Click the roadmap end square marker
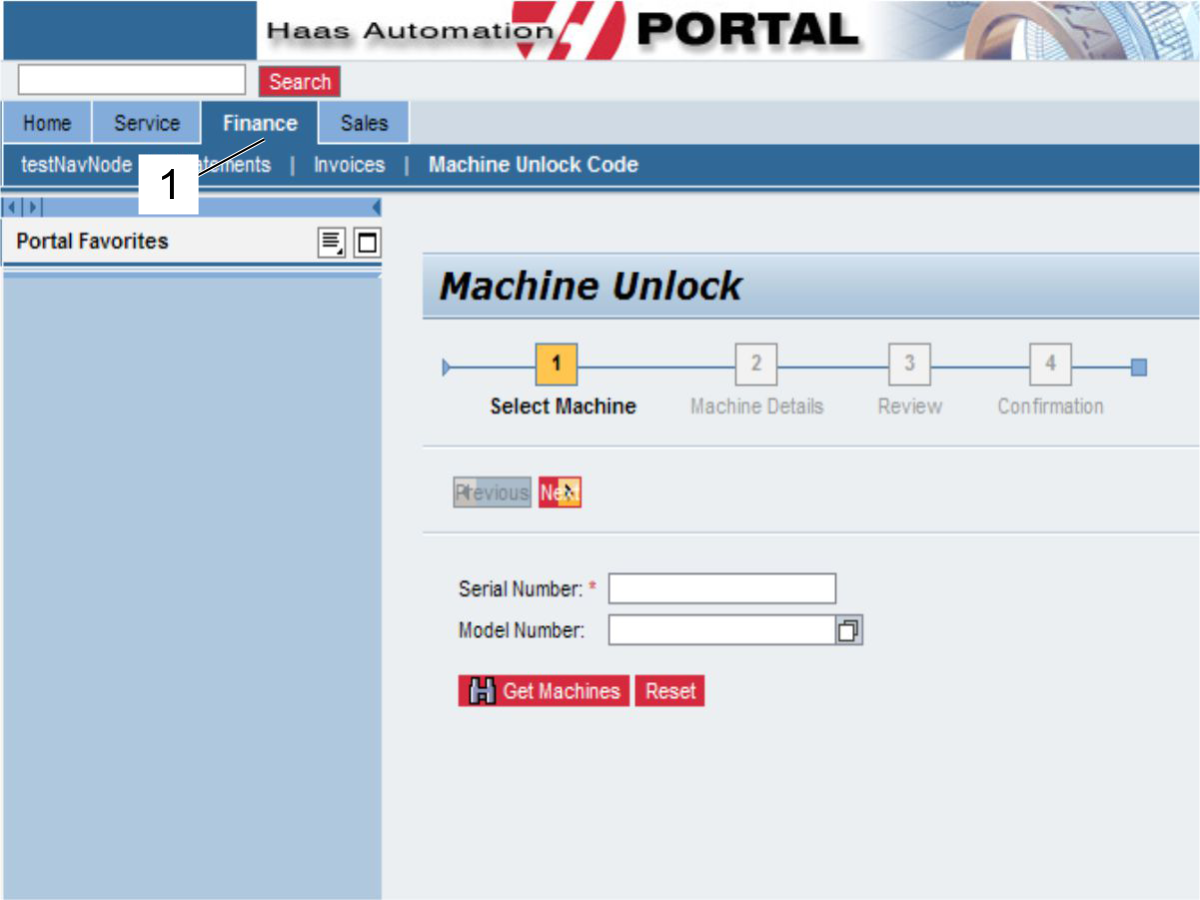Image resolution: width=1200 pixels, height=900 pixels. pyautogui.click(x=1139, y=368)
